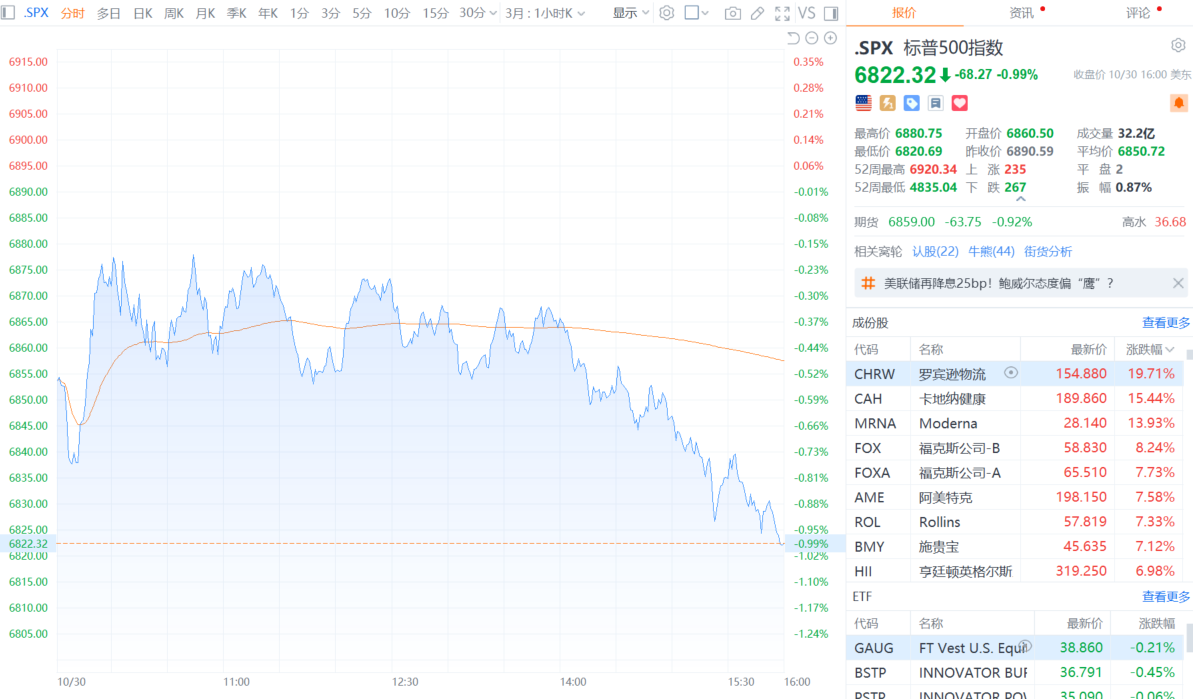The image size is (1193, 699).
Task: Sort constituents by 最新价 column header
Action: 1089,349
